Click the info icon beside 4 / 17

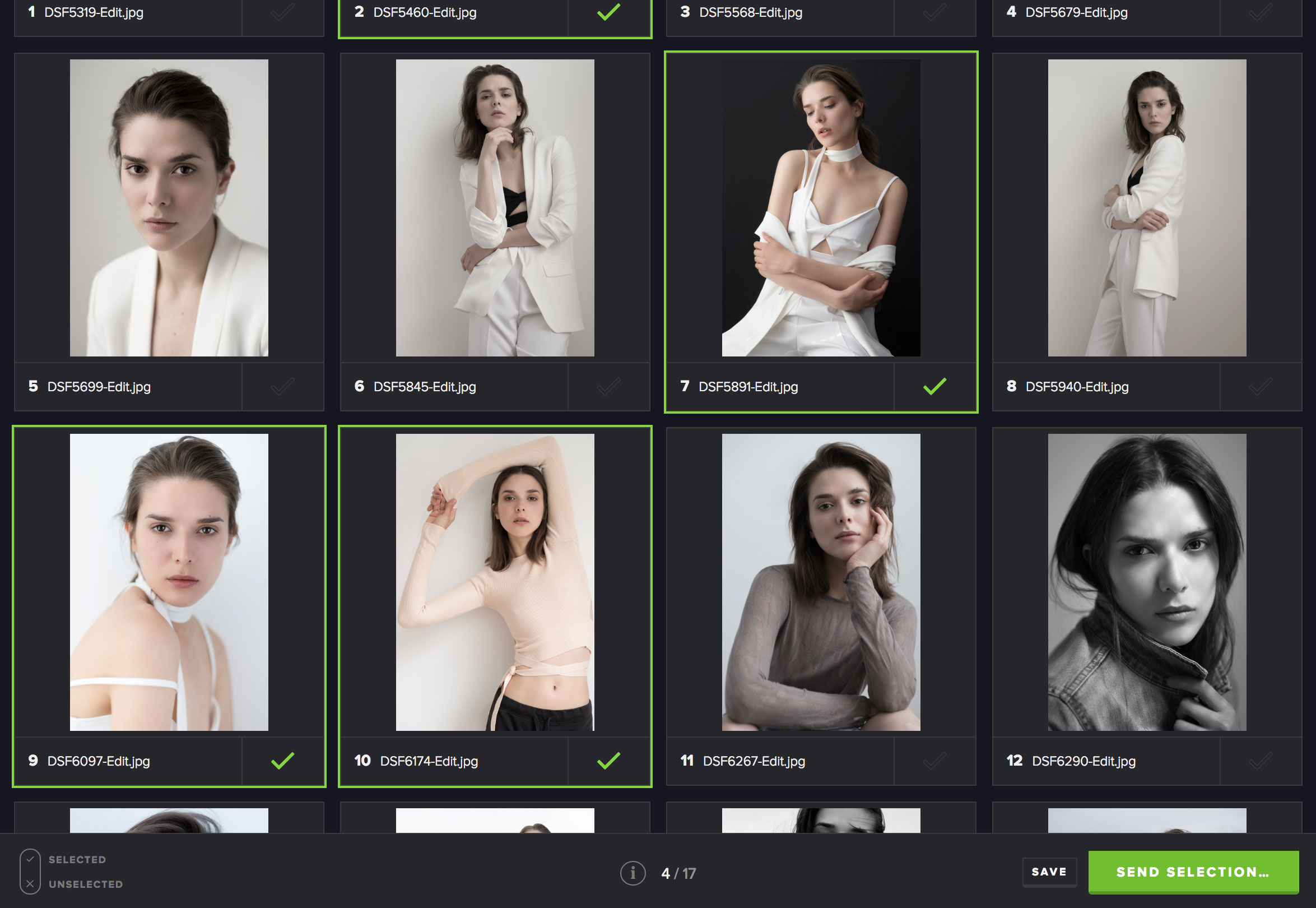pos(633,873)
